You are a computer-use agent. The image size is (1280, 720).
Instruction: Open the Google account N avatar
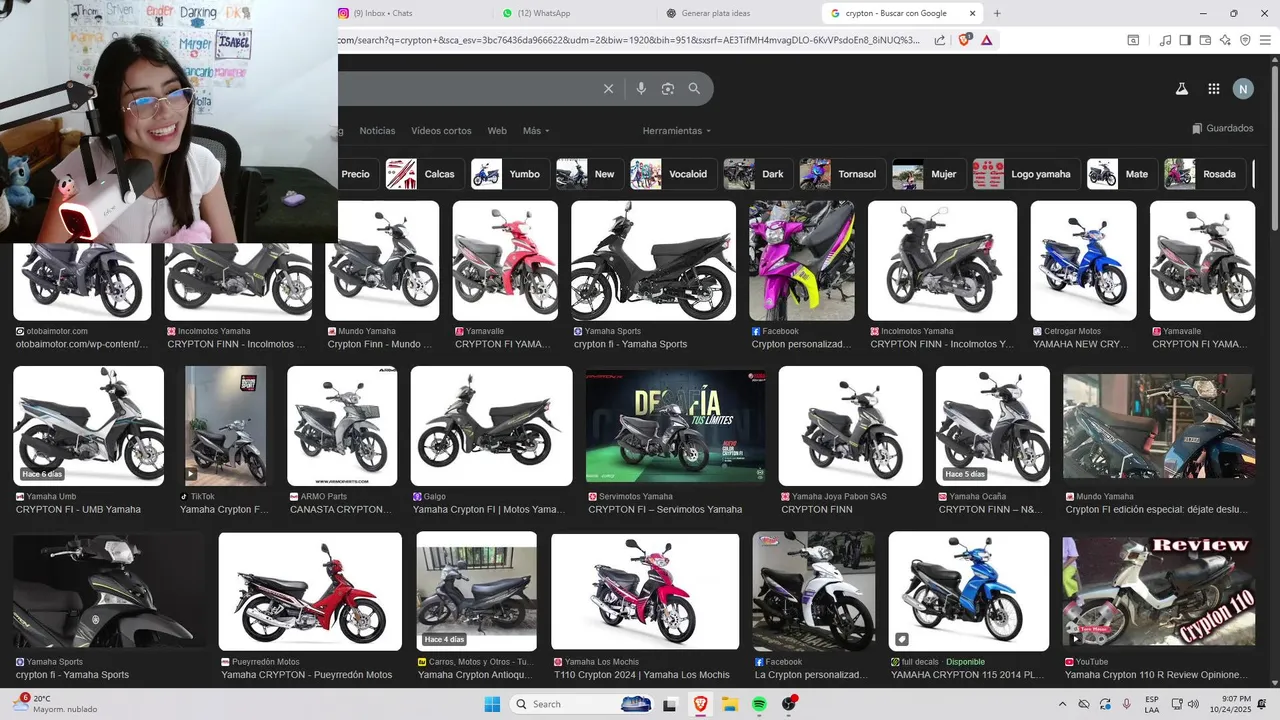pyautogui.click(x=1243, y=89)
